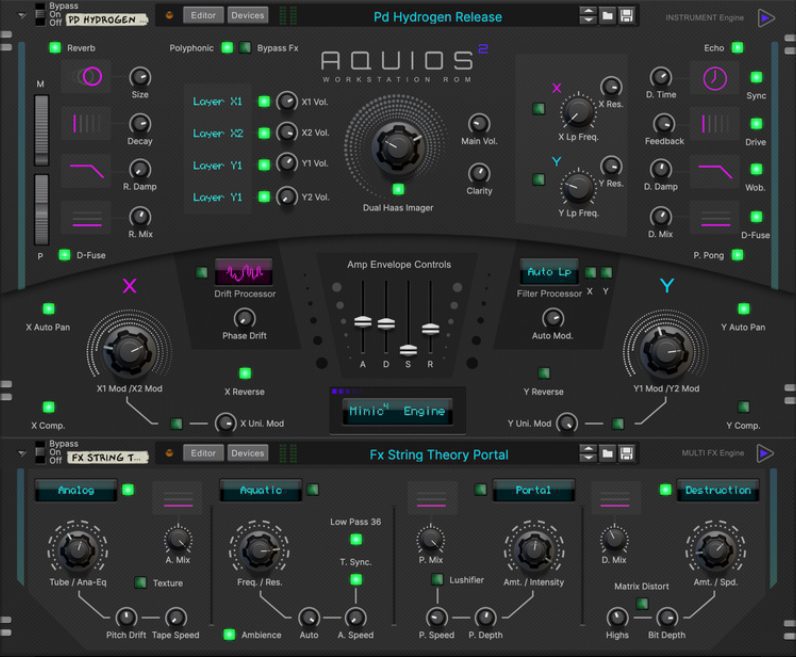
Task: Click the PD HYDROGEN device name tape label
Action: click(x=107, y=20)
